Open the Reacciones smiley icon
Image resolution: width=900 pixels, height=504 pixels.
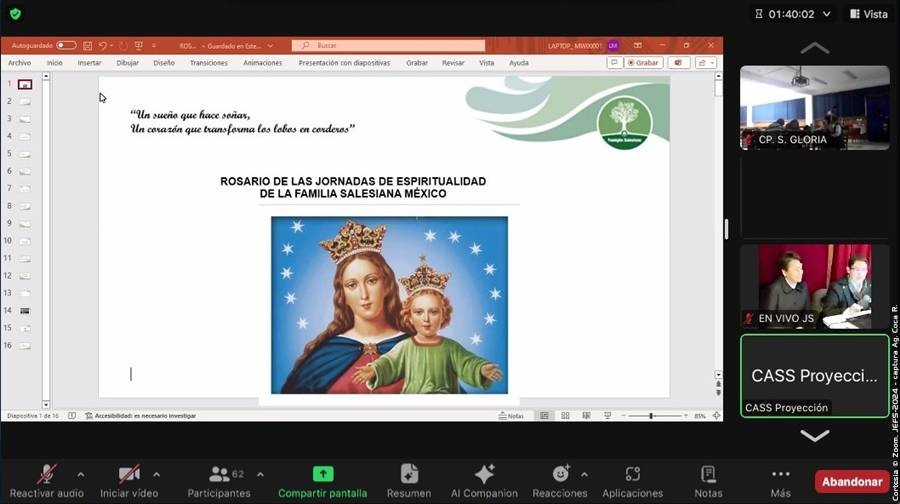point(560,474)
